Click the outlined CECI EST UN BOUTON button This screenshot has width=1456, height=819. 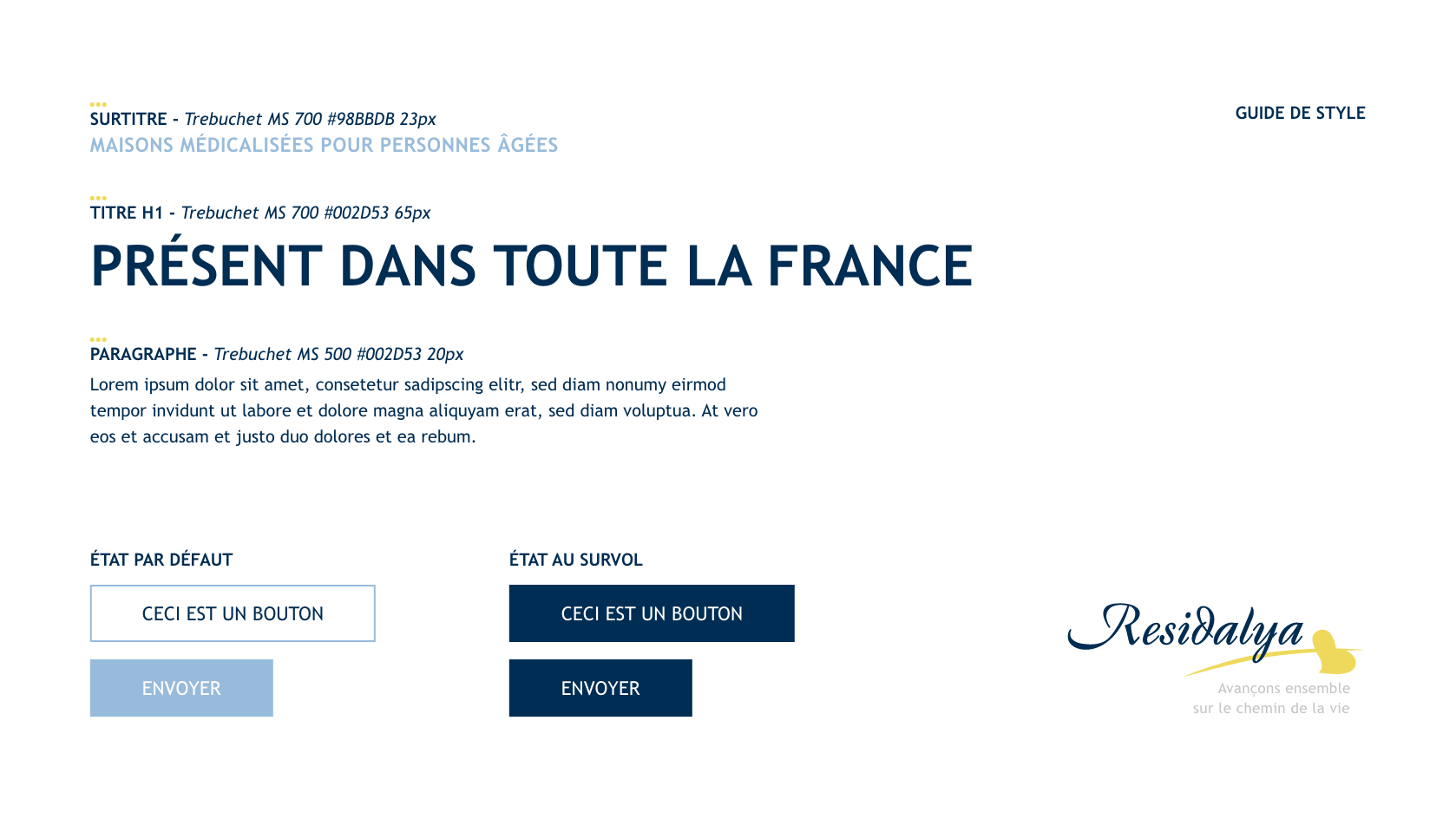[x=233, y=613]
